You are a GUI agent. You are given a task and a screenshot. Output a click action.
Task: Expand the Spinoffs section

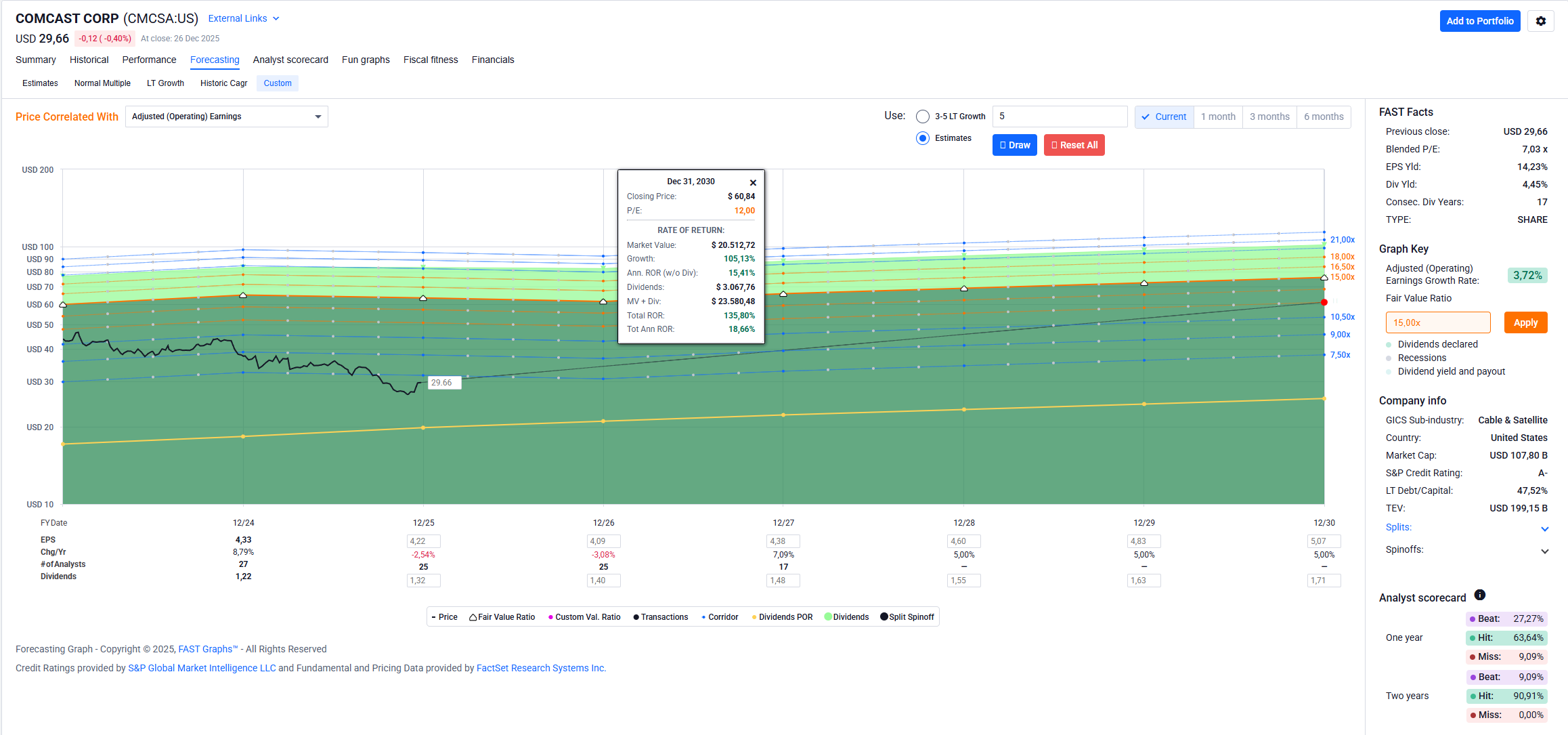point(1544,551)
